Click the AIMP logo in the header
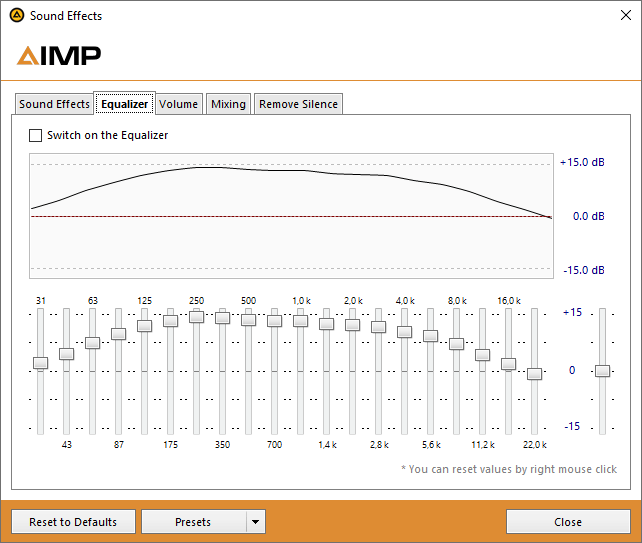 pos(59,55)
